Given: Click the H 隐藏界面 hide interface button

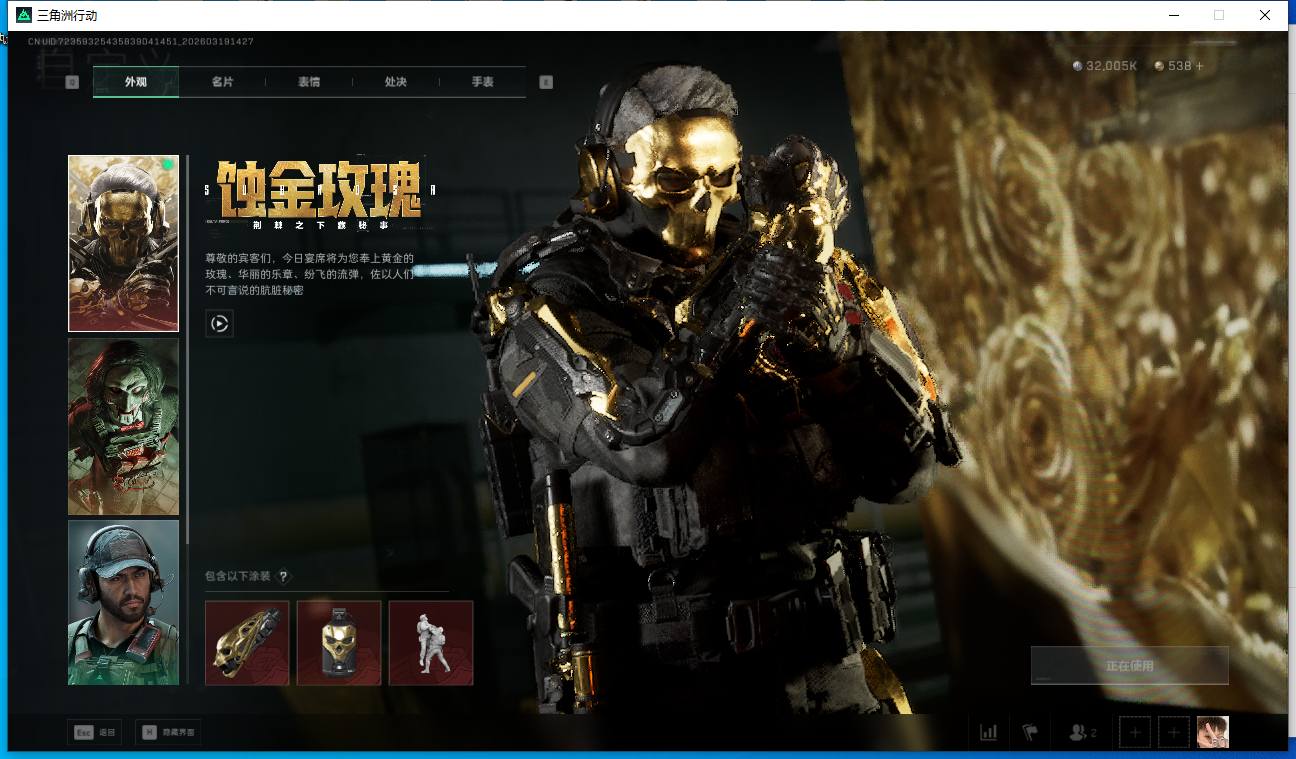Looking at the screenshot, I should (x=167, y=732).
